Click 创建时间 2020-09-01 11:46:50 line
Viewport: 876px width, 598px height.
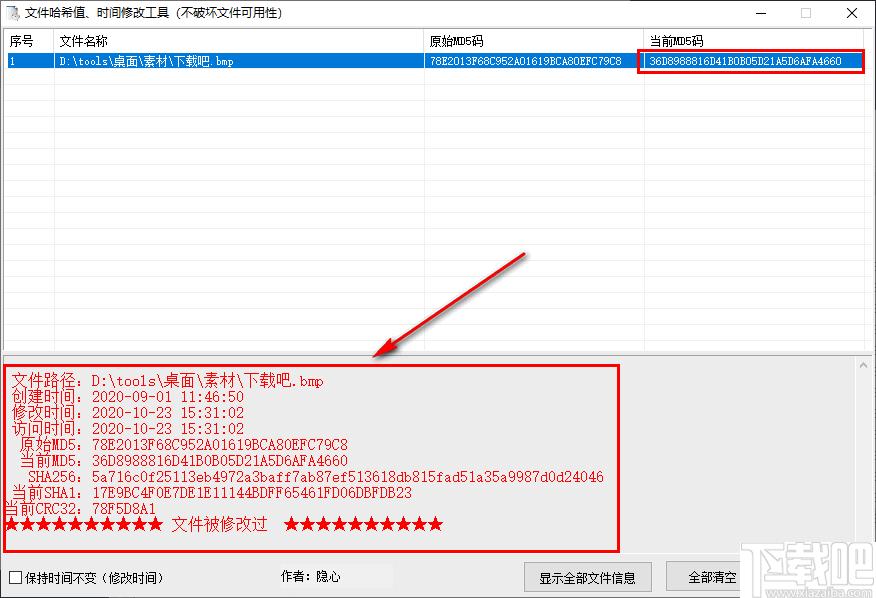[128, 397]
